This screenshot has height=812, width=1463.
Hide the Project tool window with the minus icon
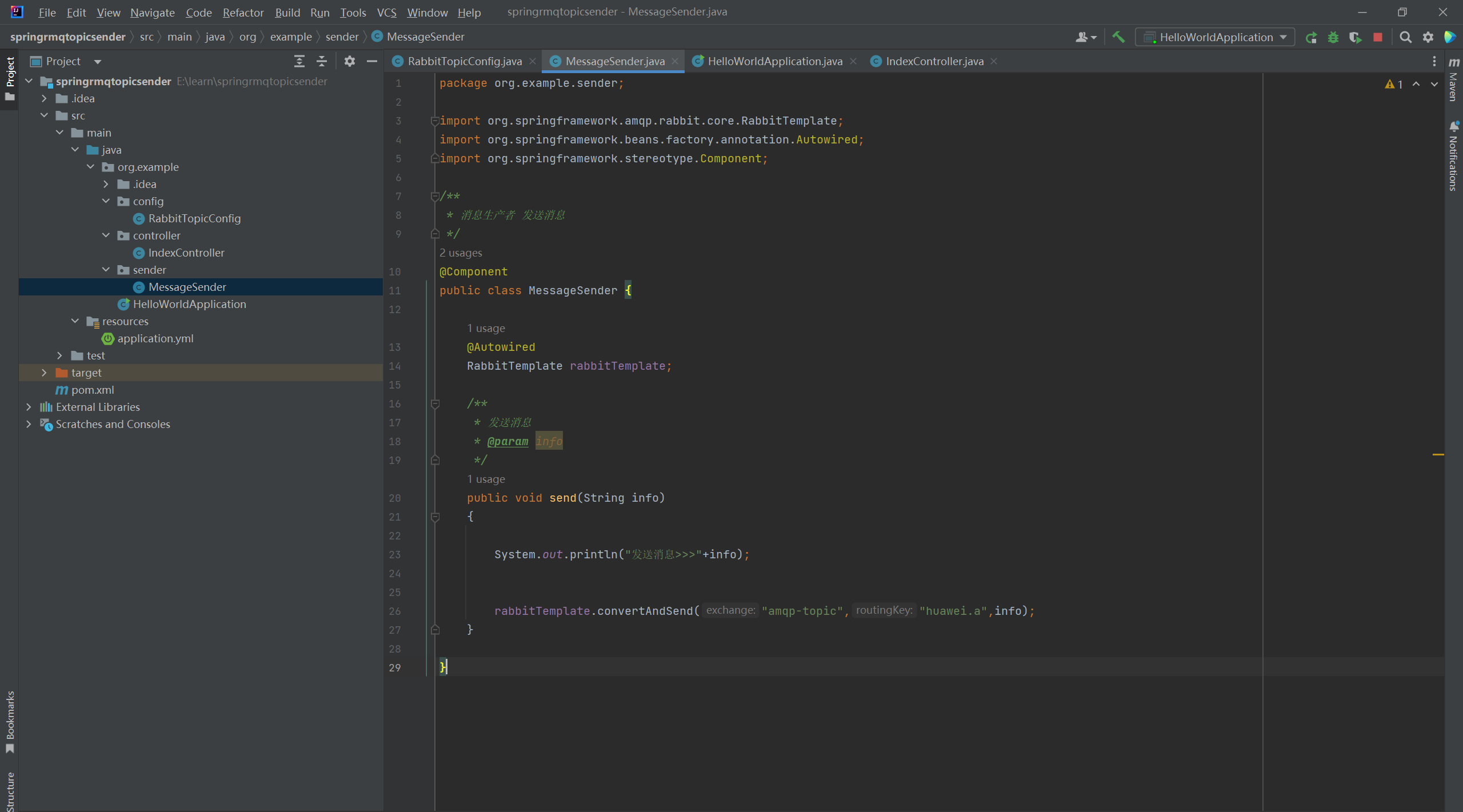tap(371, 61)
